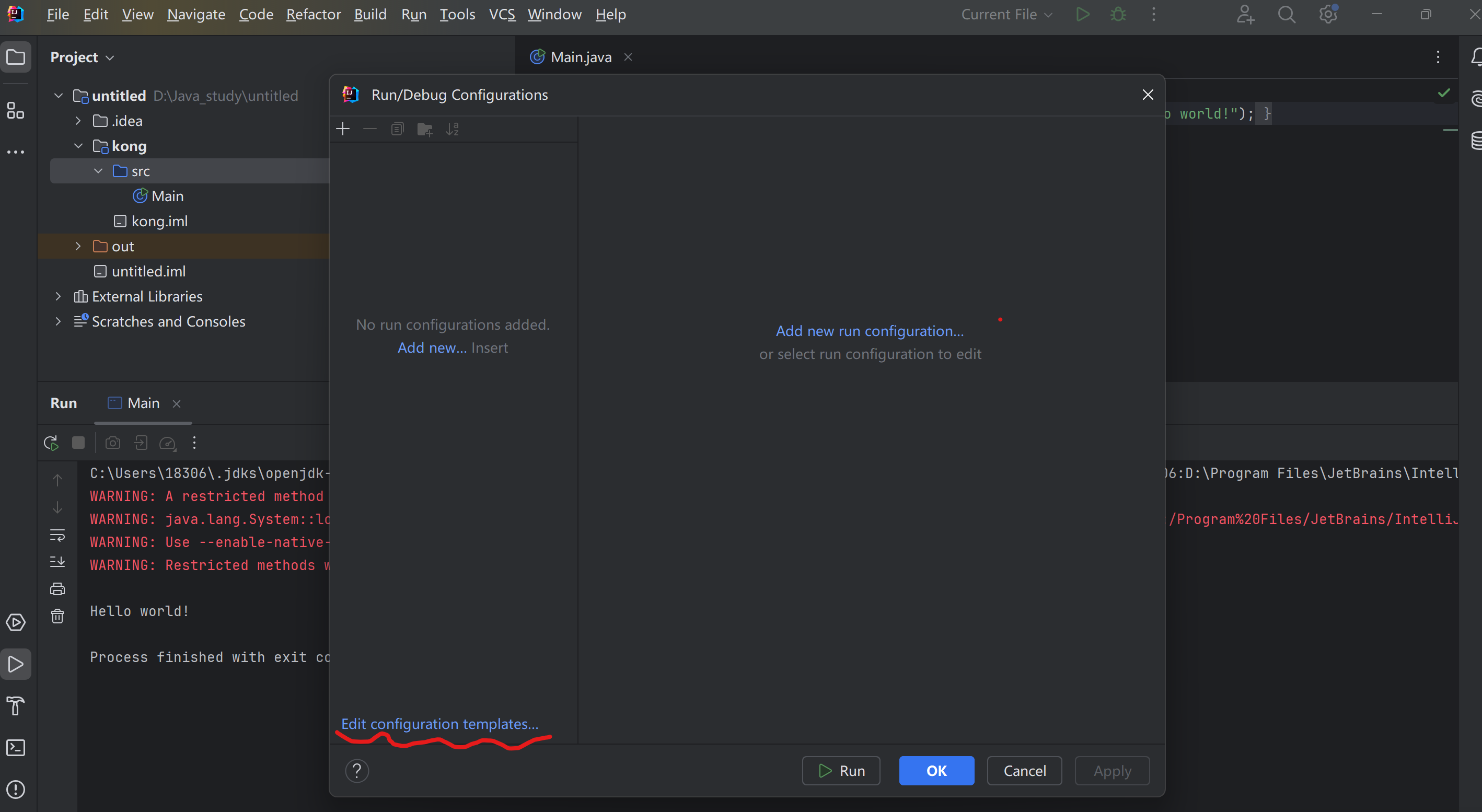Image resolution: width=1482 pixels, height=812 pixels.
Task: Click the Cancel button
Action: point(1025,771)
